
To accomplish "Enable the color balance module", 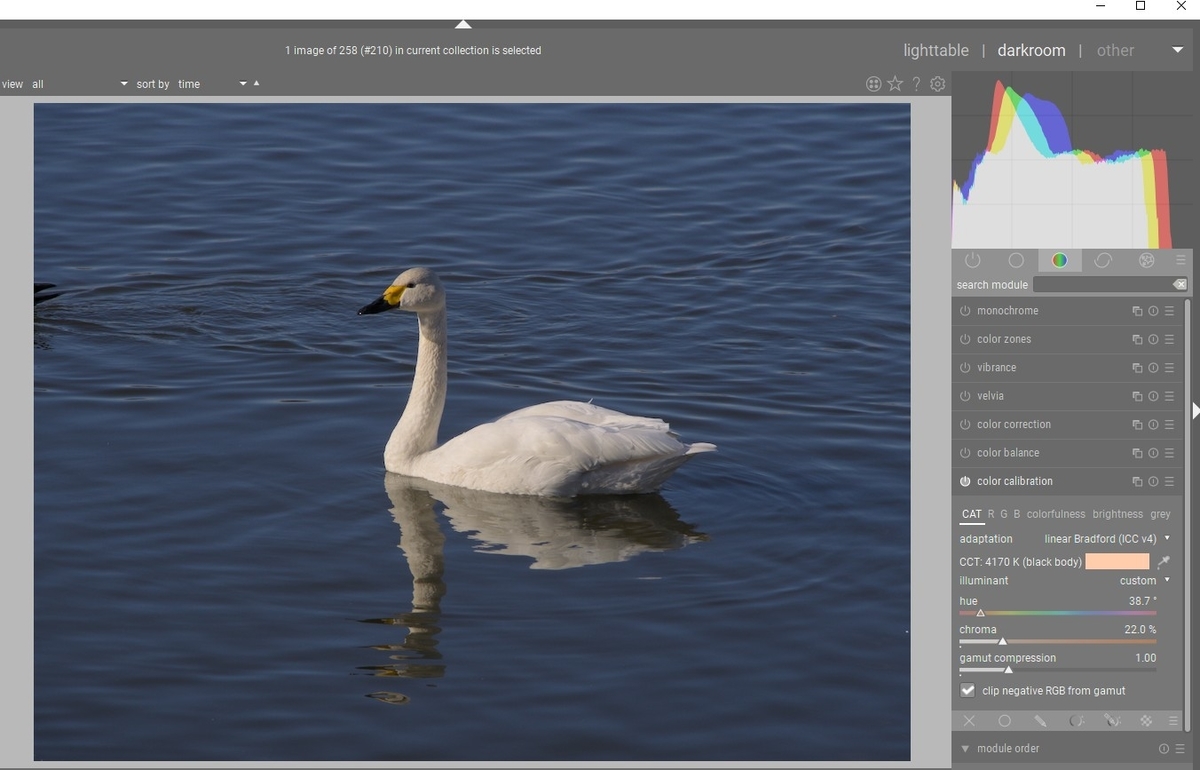I will [x=965, y=453].
